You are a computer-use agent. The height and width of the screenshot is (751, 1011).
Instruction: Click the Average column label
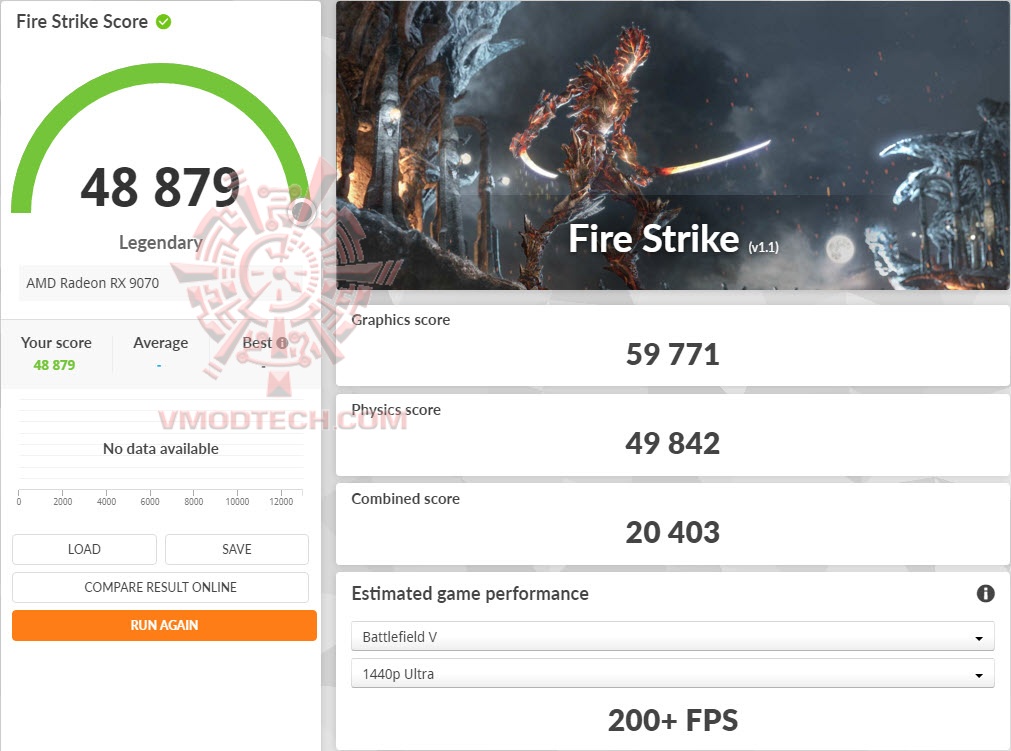(161, 343)
